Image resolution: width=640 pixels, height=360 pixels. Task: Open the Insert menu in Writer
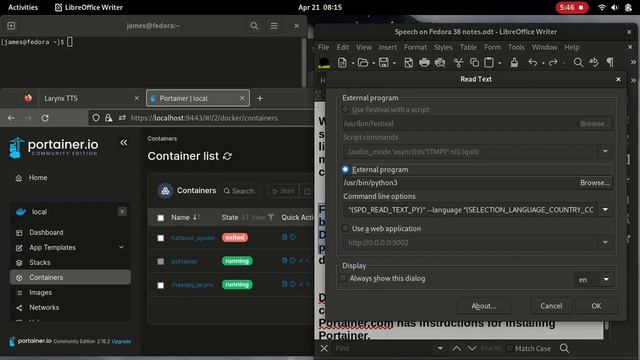tap(387, 47)
